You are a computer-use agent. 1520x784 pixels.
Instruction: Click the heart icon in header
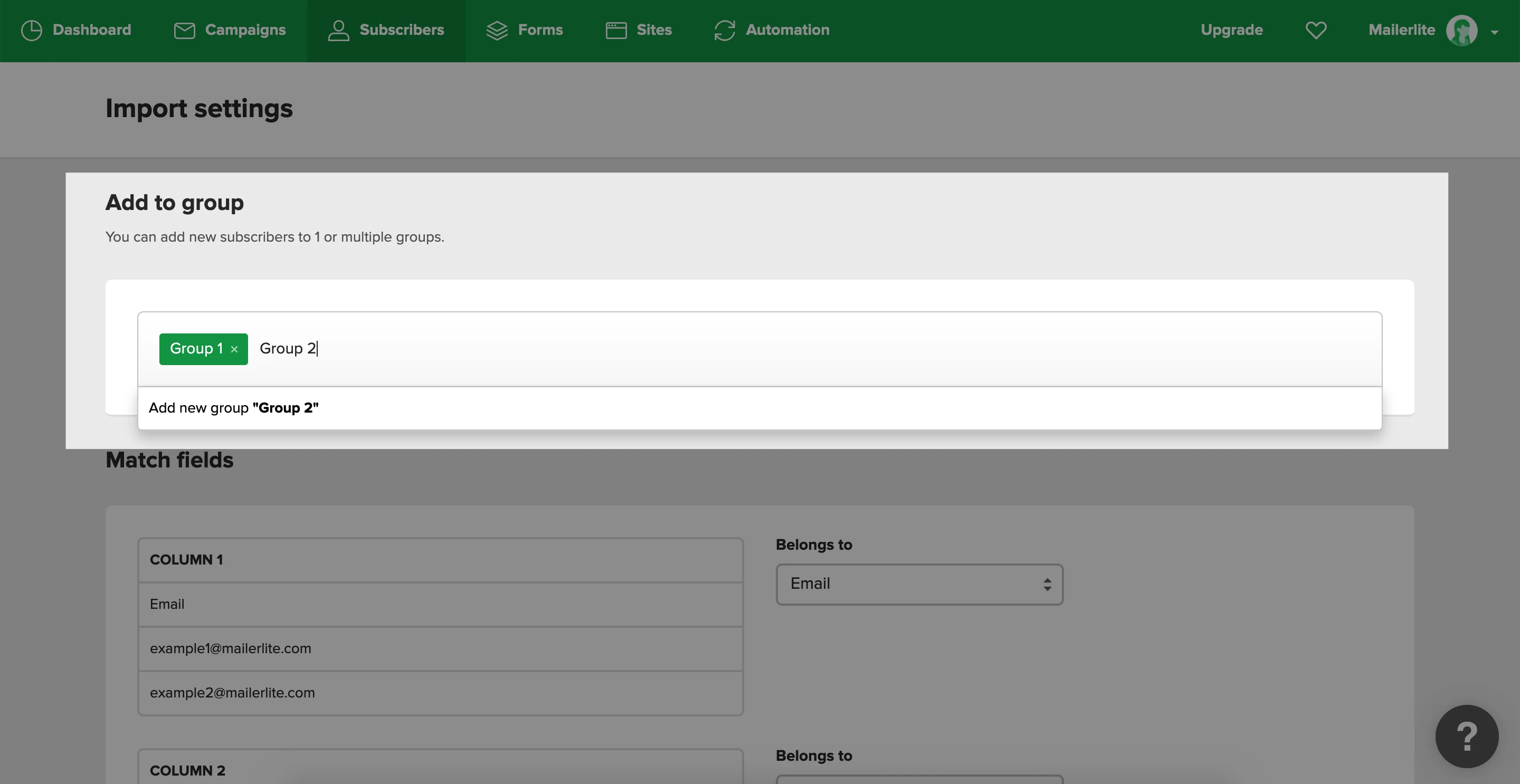[x=1316, y=30]
